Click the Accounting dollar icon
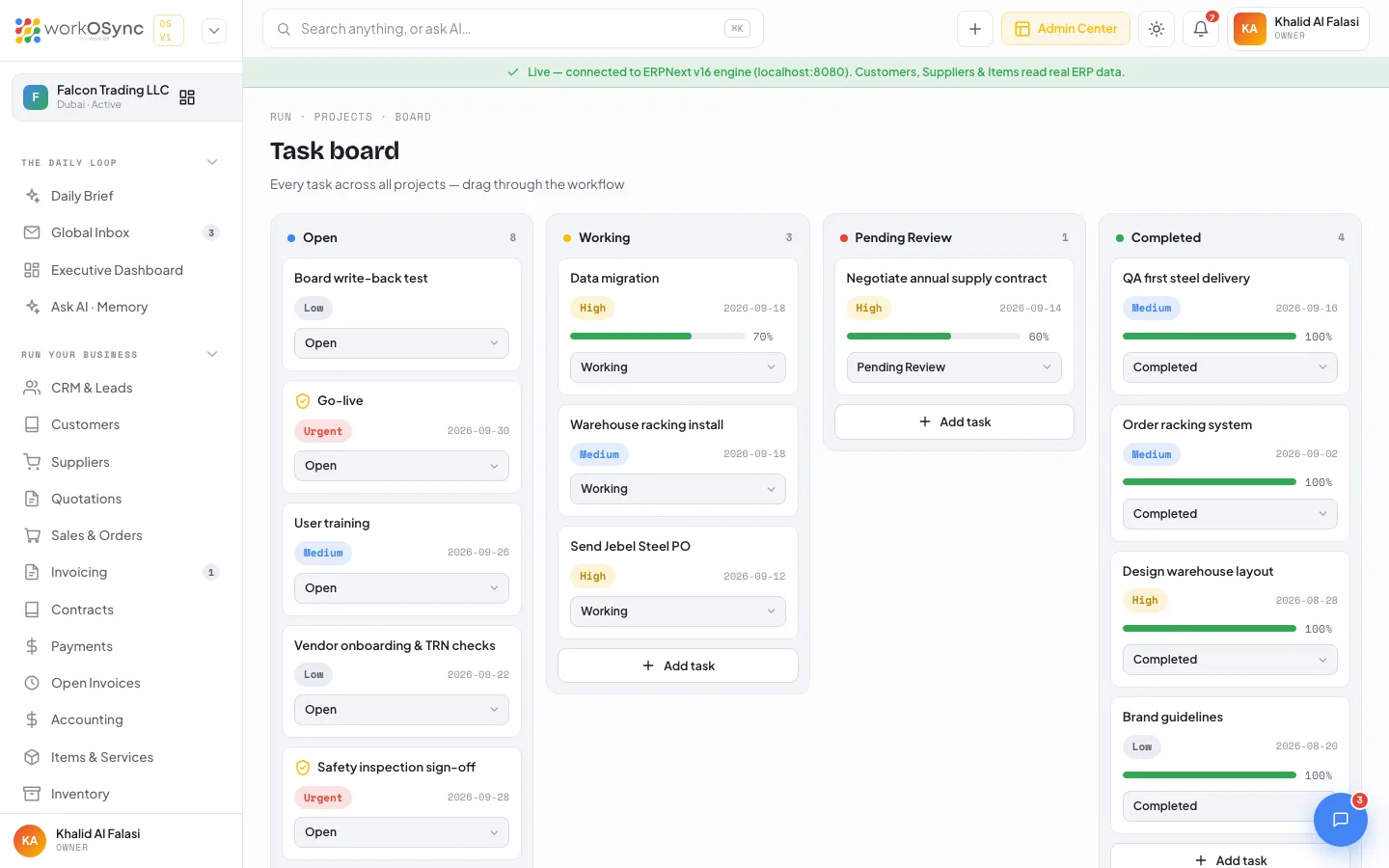This screenshot has height=868, width=1389. [x=32, y=719]
